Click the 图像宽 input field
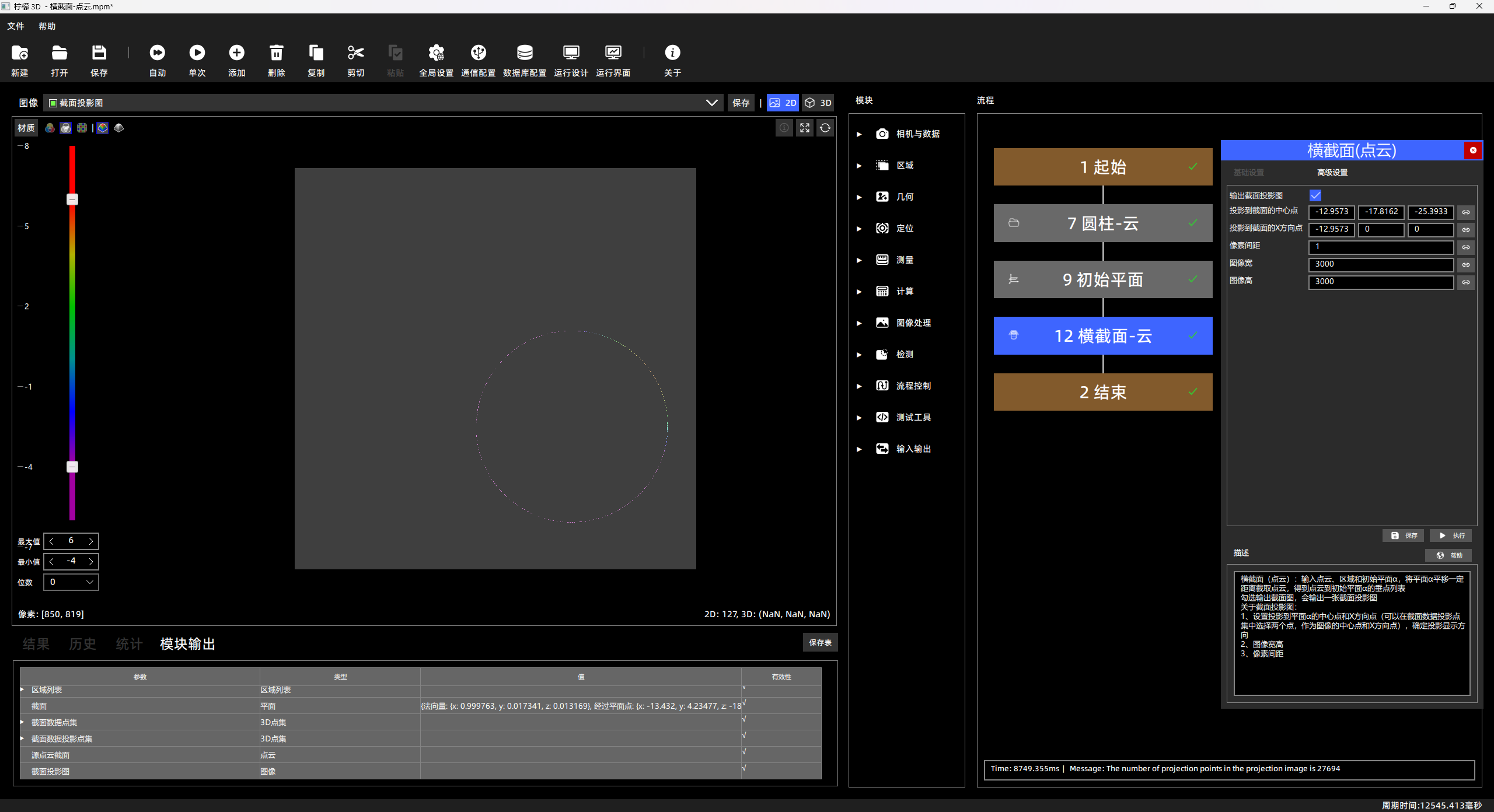 point(1381,264)
